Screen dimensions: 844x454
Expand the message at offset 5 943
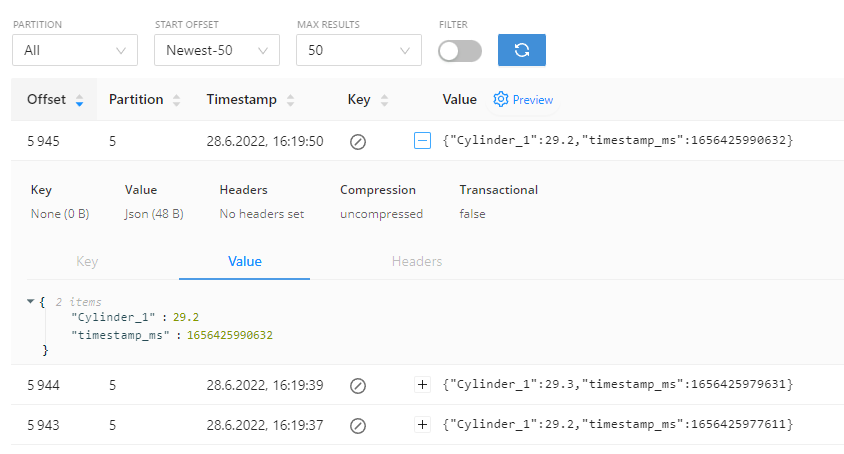click(x=423, y=424)
